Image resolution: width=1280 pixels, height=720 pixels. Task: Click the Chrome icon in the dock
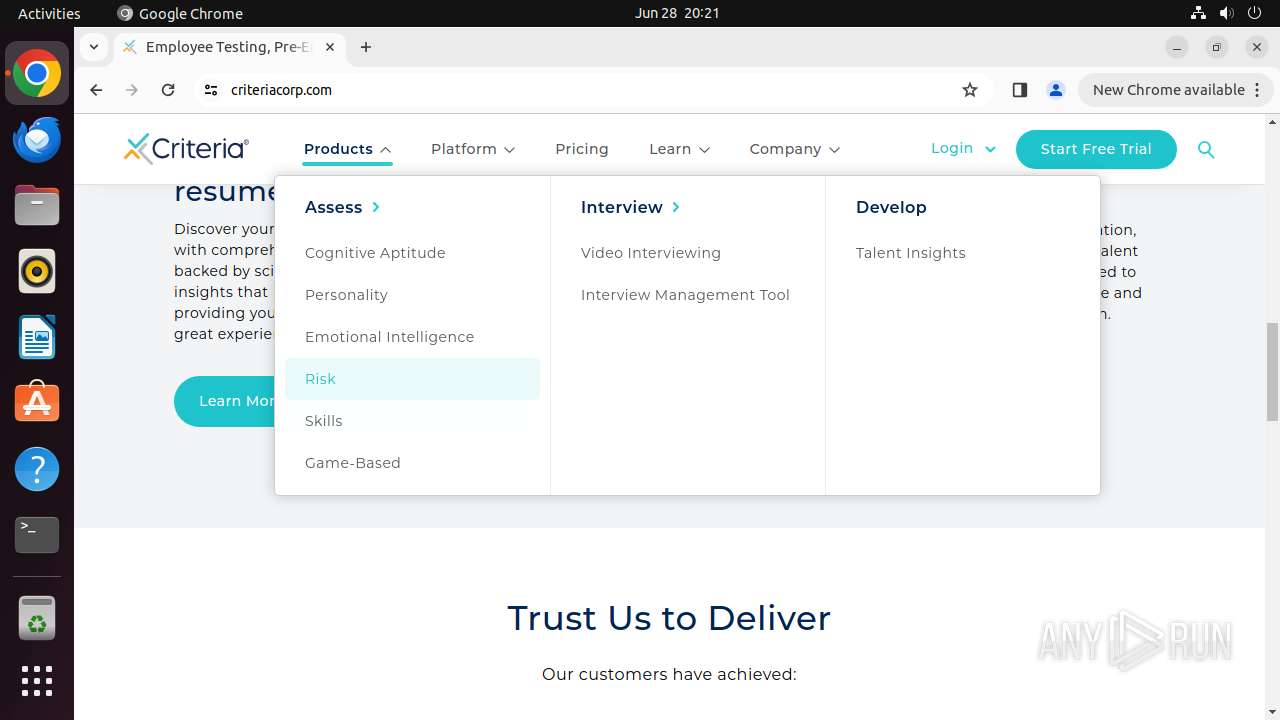click(x=37, y=73)
